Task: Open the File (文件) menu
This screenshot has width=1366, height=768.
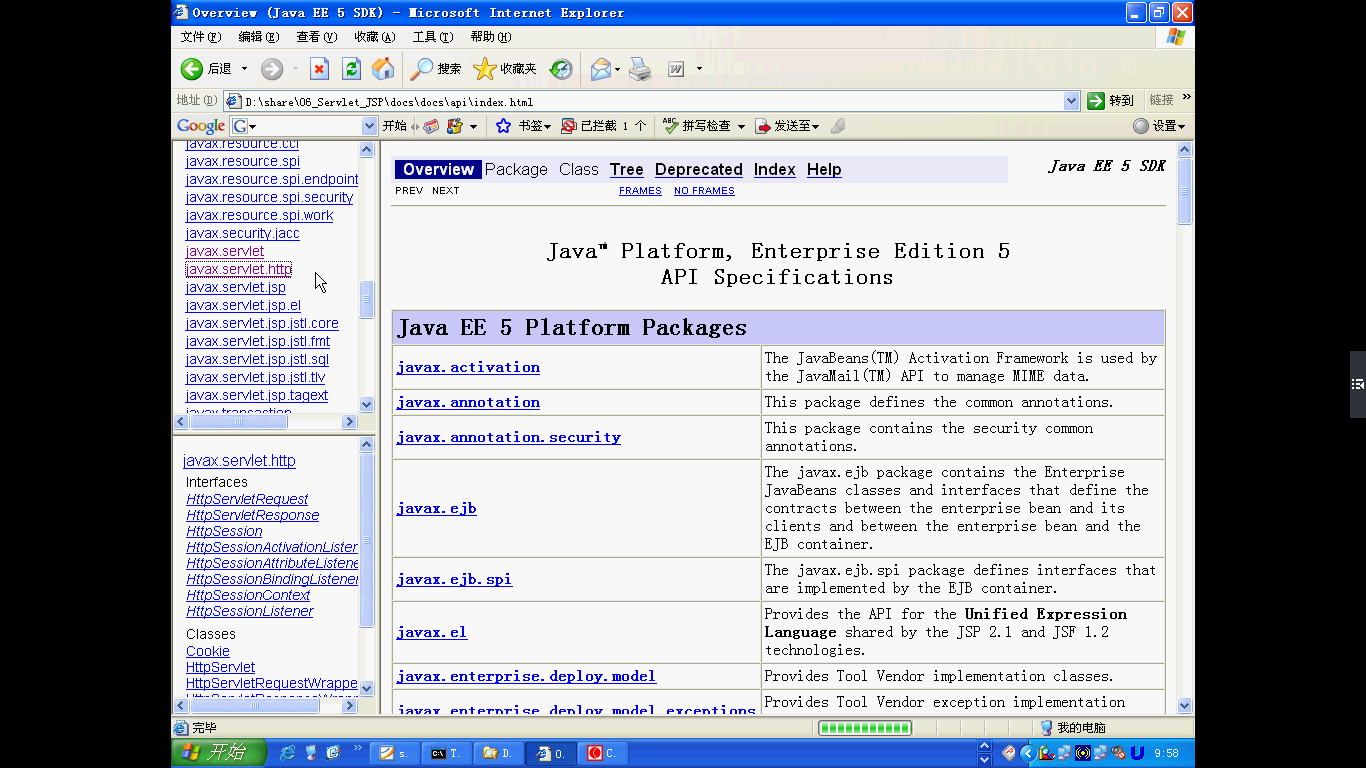Action: 200,37
